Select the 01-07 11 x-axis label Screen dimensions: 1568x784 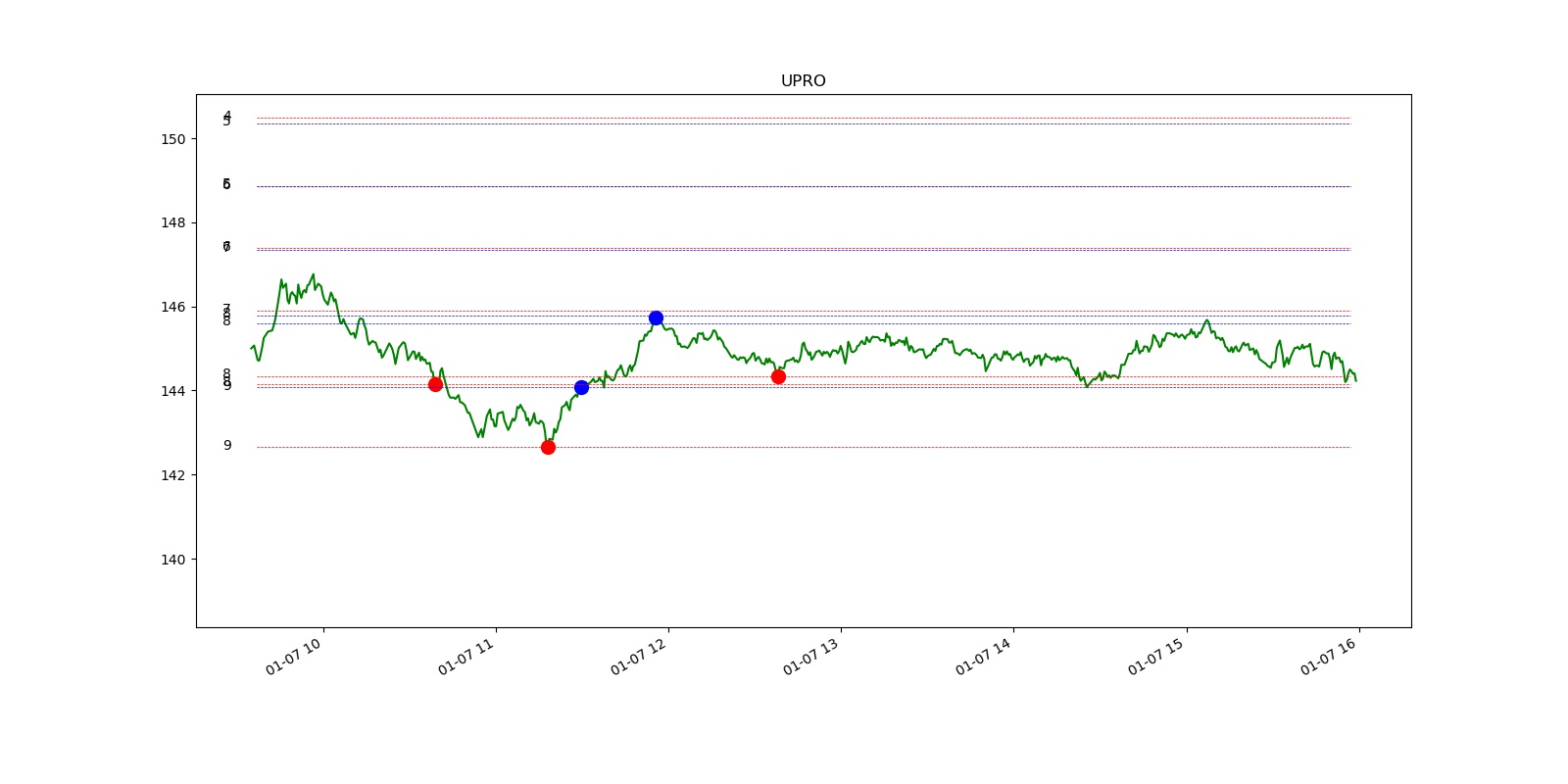(466, 657)
